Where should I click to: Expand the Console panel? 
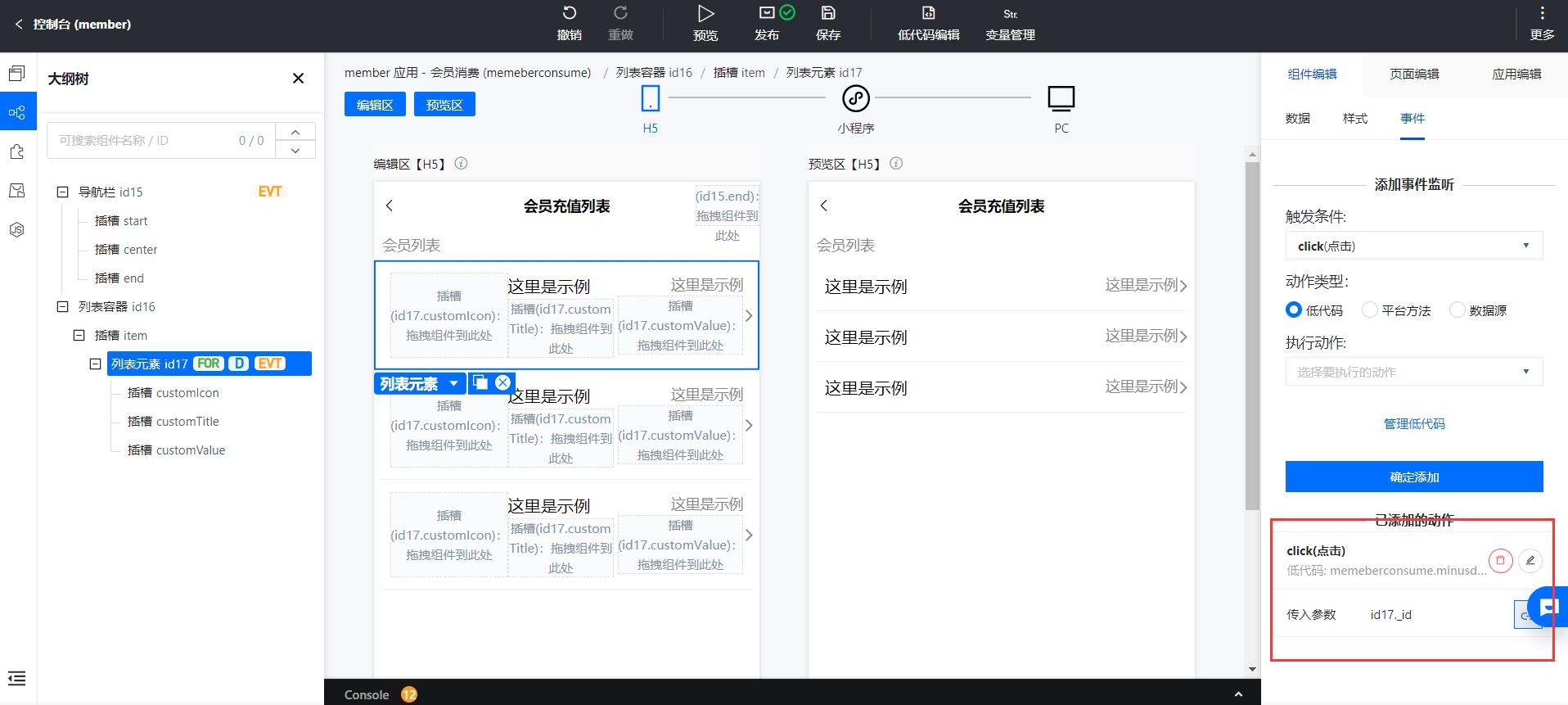point(1238,694)
